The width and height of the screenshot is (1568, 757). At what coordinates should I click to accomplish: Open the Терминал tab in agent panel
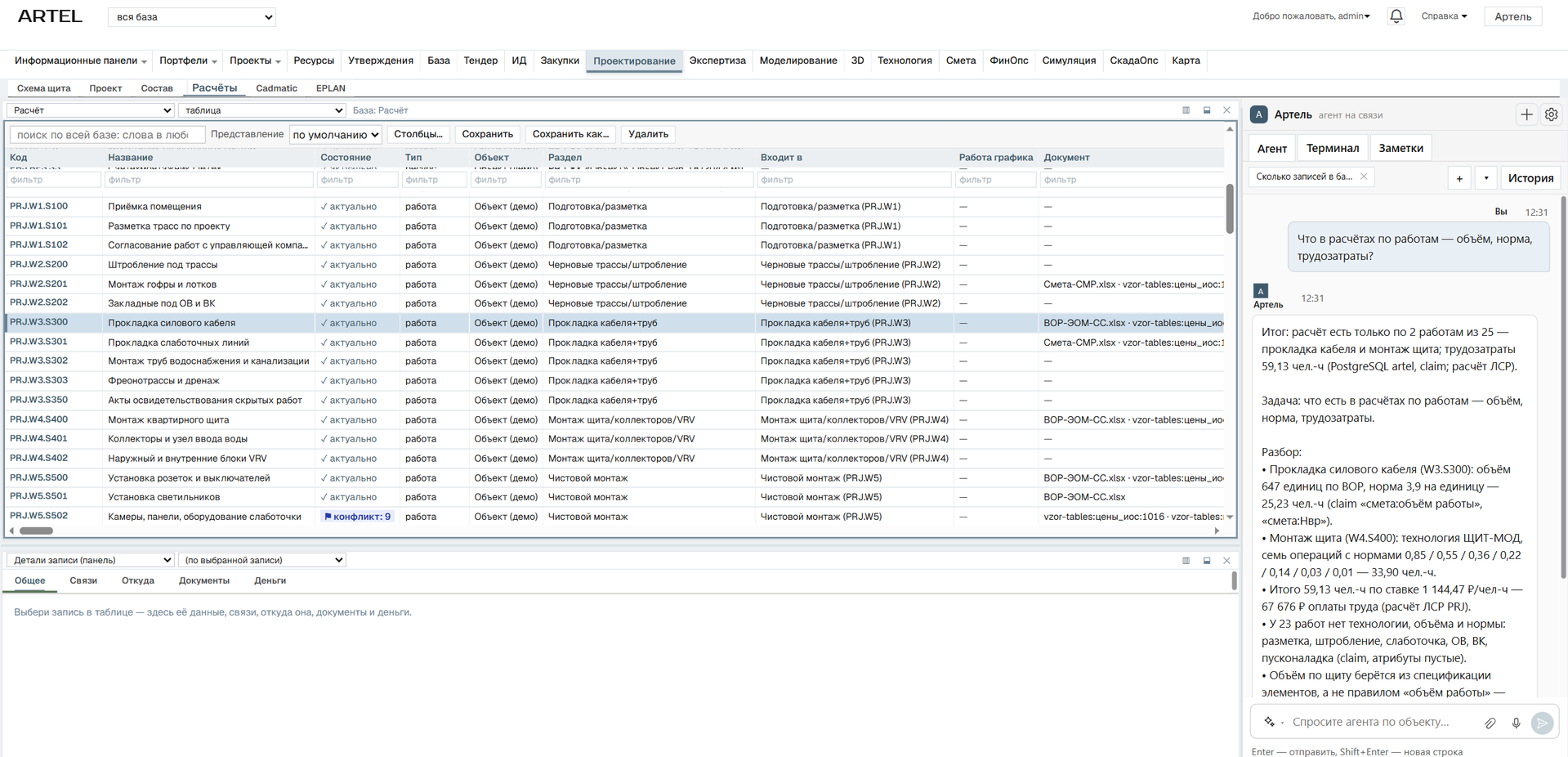(x=1332, y=148)
